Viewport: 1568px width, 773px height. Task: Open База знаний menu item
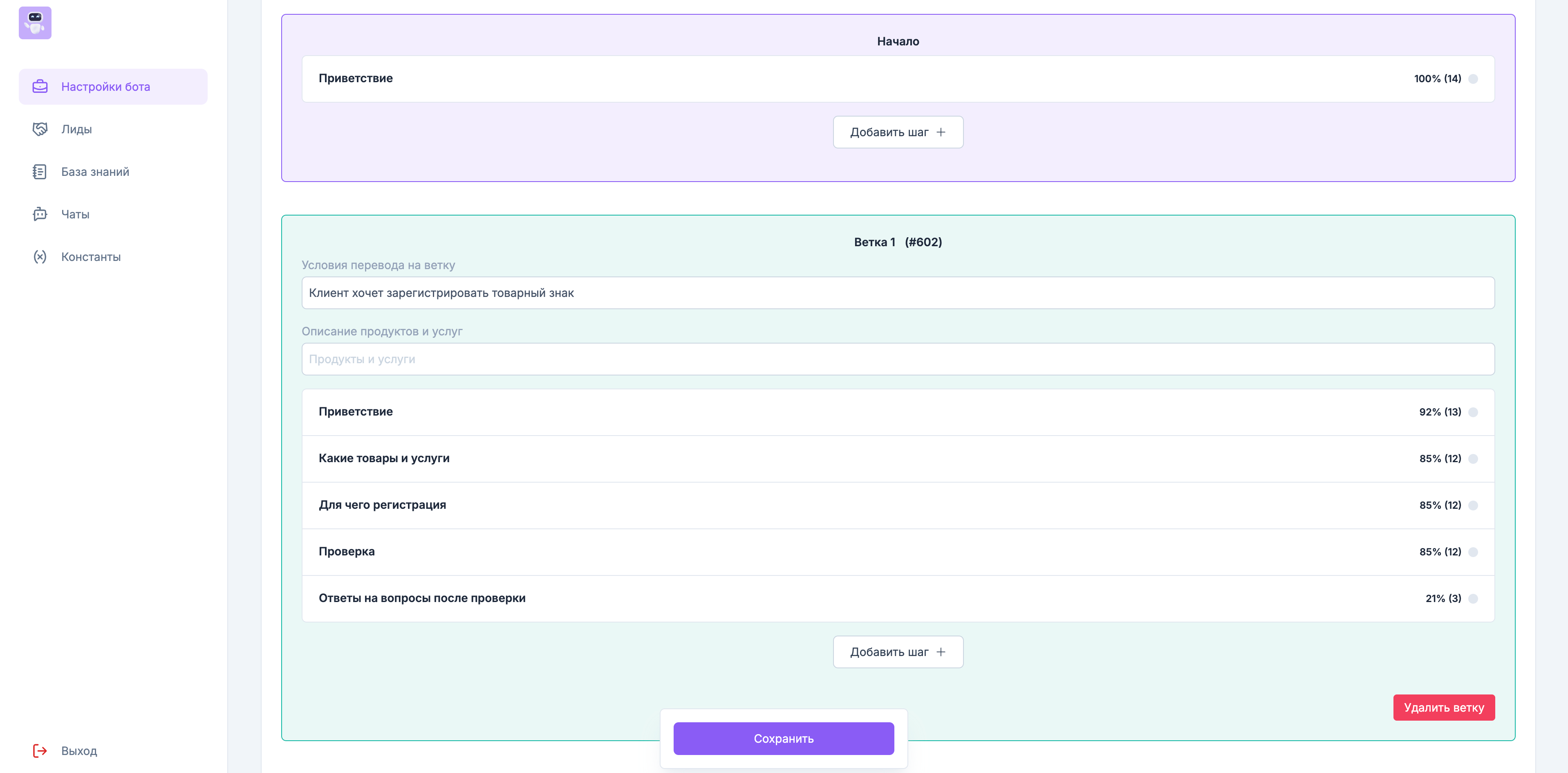point(95,172)
